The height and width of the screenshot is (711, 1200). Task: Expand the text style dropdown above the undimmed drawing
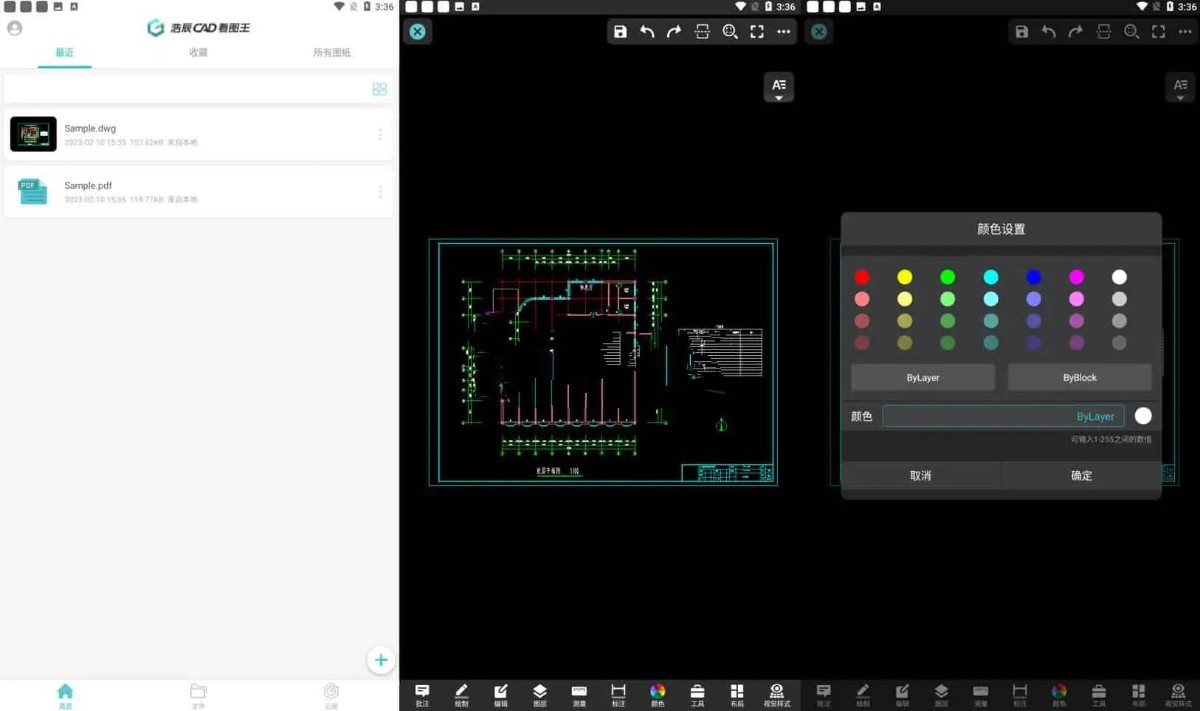tap(778, 88)
